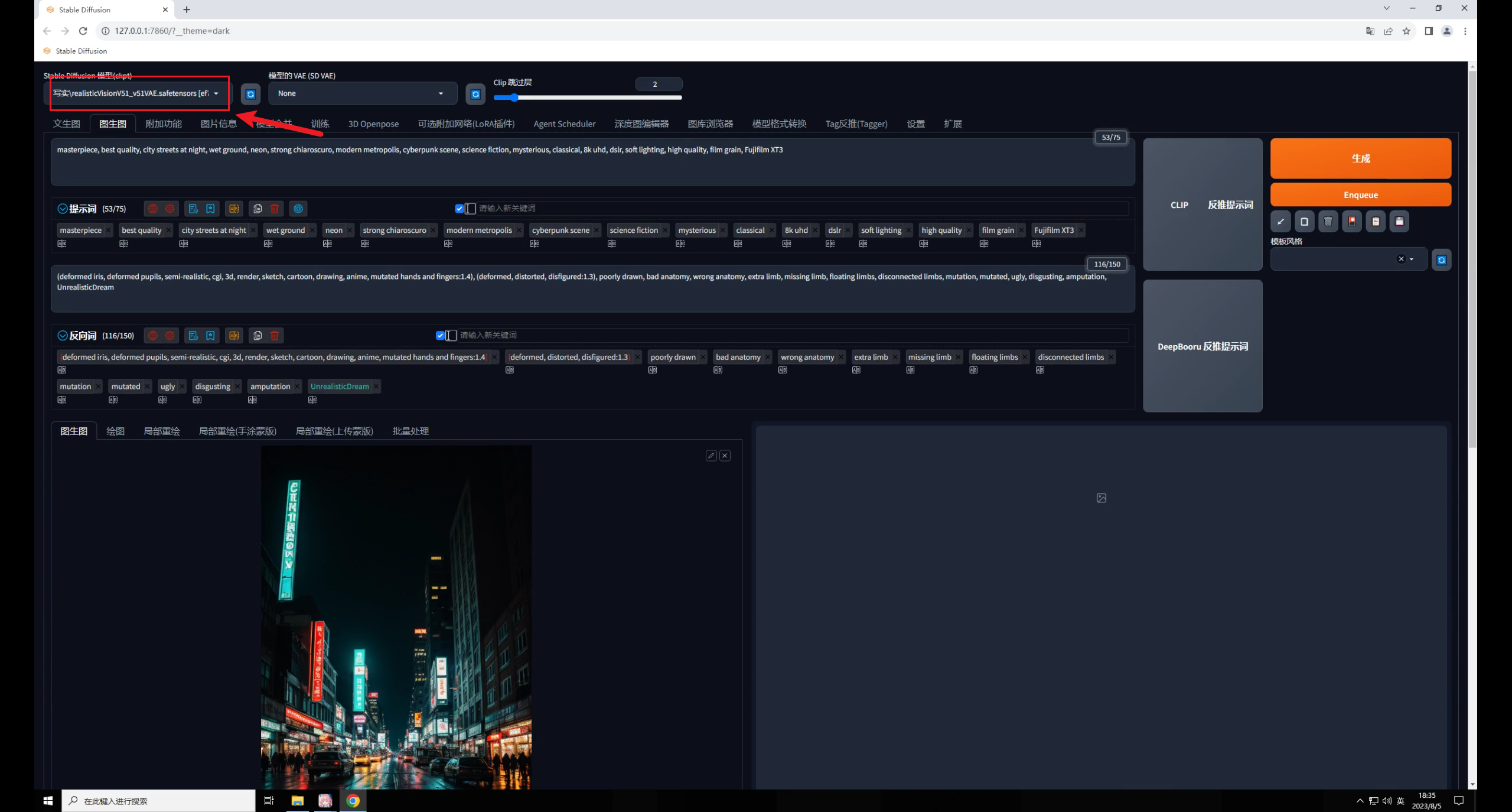This screenshot has height=812, width=1512.
Task: Click the red trash icon in the 提示词 toolbar
Action: pyautogui.click(x=275, y=209)
